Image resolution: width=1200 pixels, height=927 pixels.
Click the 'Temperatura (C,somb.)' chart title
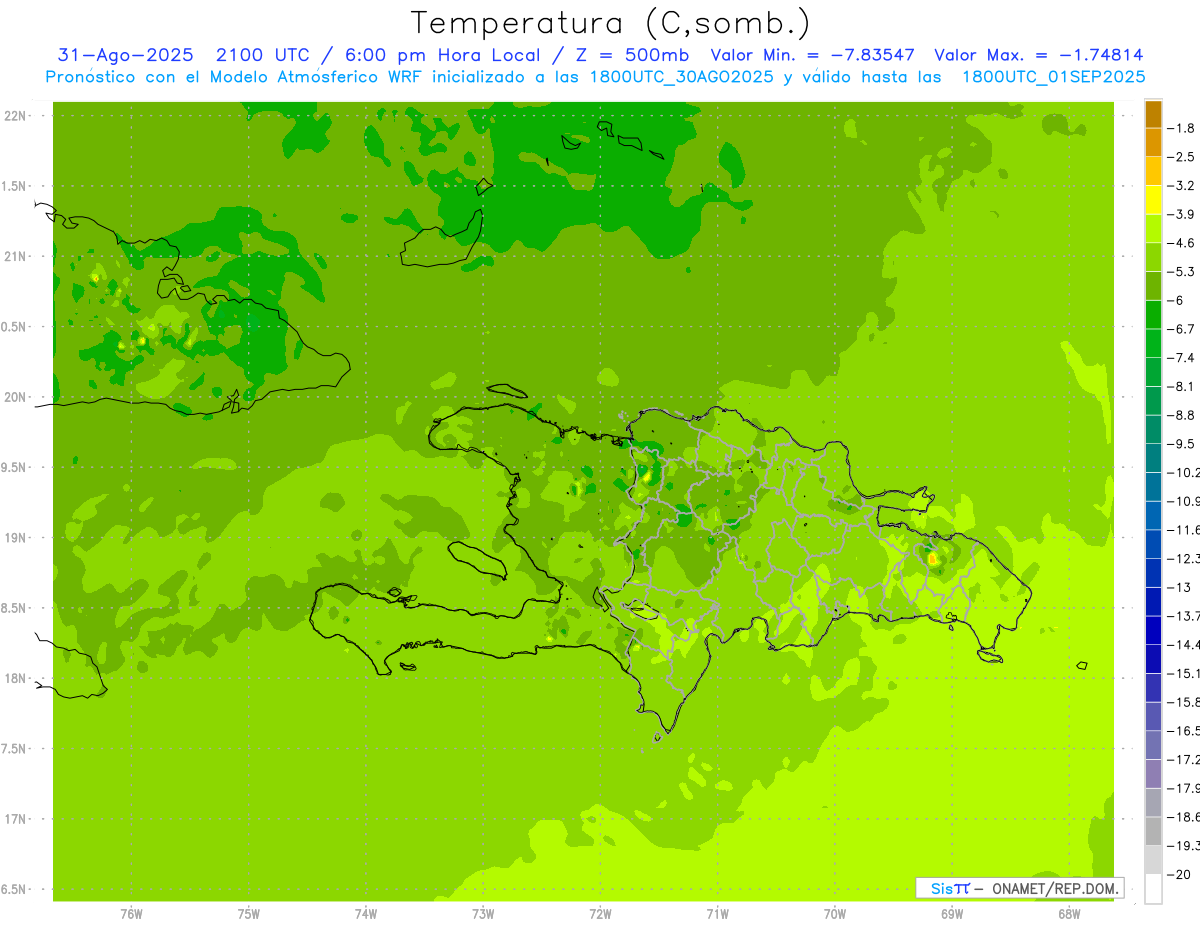tap(610, 23)
